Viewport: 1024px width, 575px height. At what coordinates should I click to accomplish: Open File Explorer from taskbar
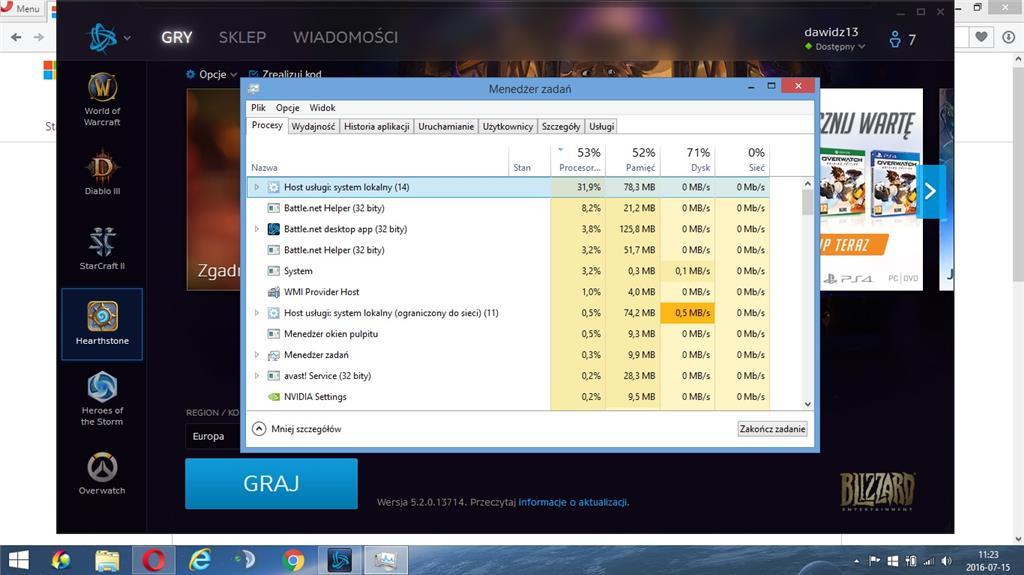click(107, 560)
